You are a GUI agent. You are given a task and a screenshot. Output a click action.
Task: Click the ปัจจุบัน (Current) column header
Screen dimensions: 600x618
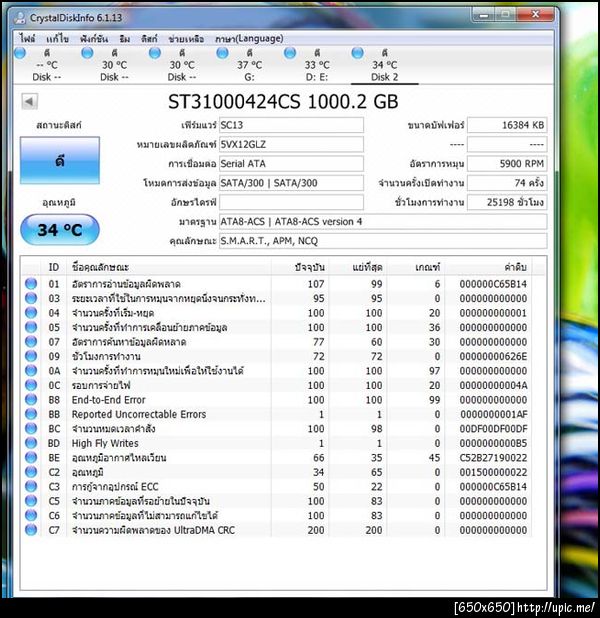[x=300, y=267]
